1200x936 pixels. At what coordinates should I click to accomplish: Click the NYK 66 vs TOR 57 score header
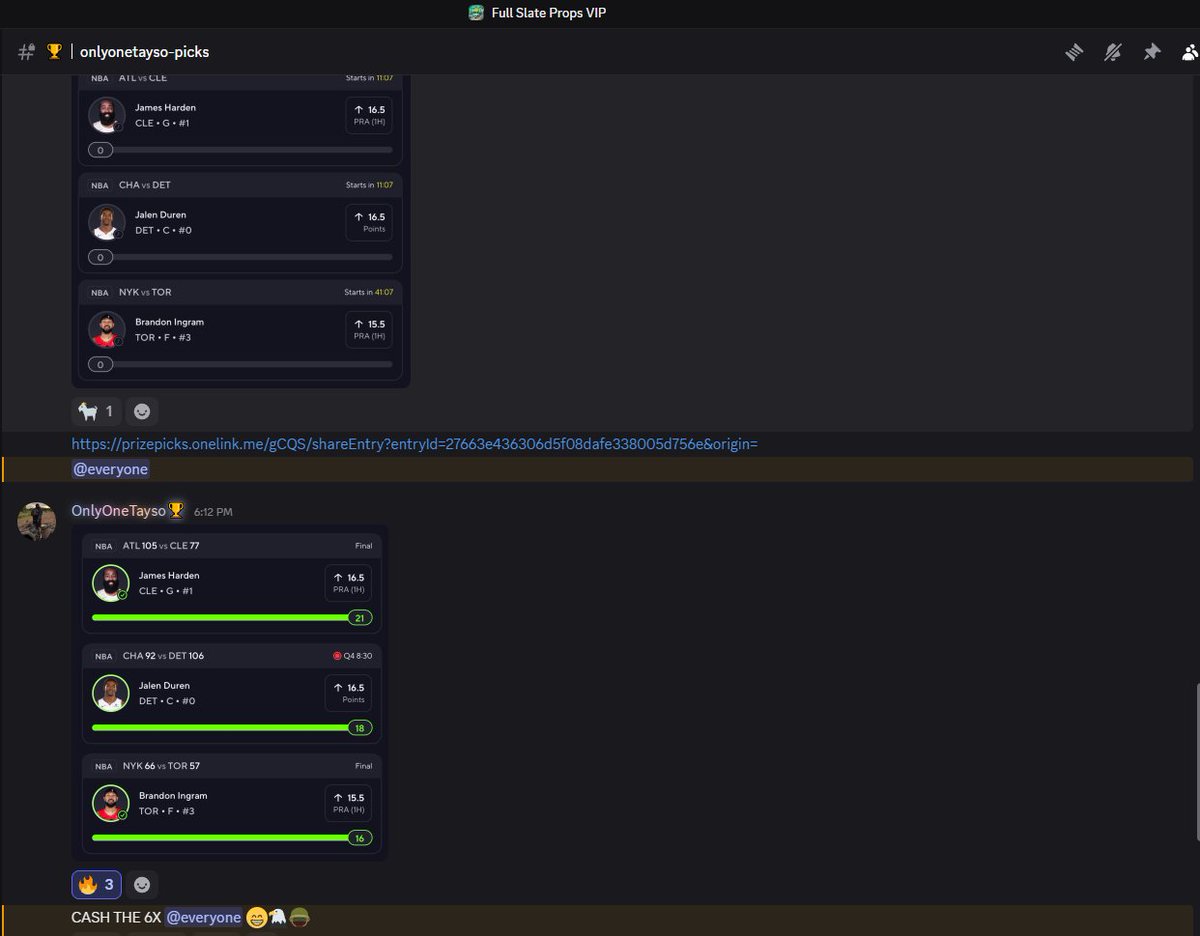pyautogui.click(x=161, y=766)
